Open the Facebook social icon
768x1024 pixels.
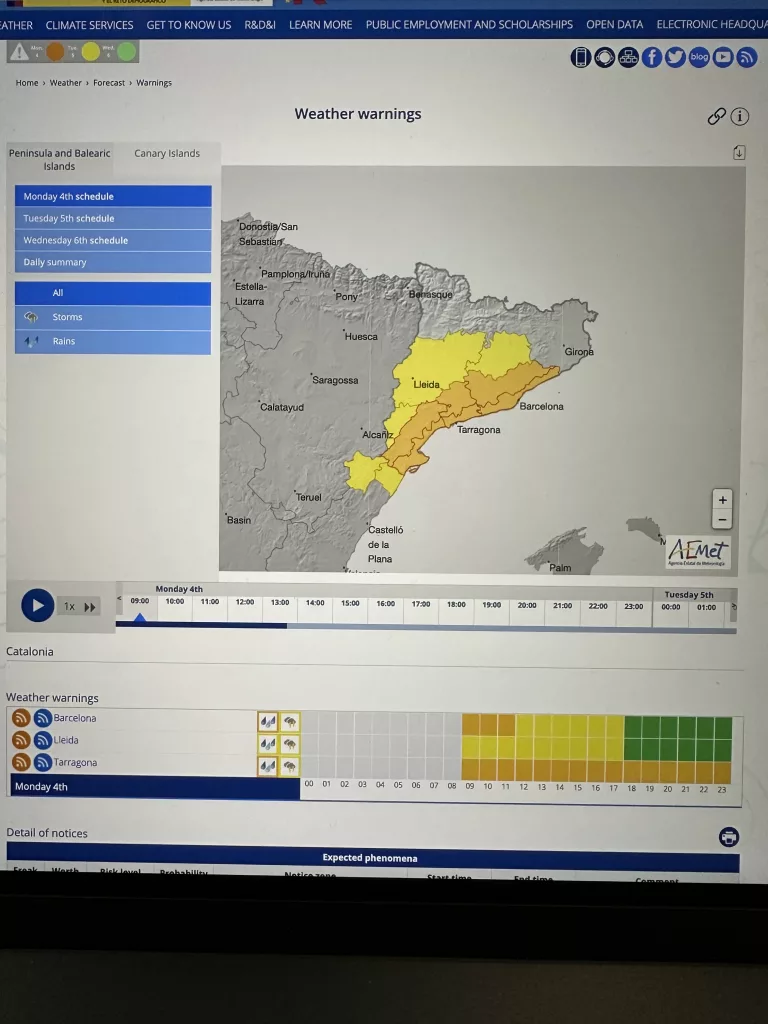tap(652, 58)
